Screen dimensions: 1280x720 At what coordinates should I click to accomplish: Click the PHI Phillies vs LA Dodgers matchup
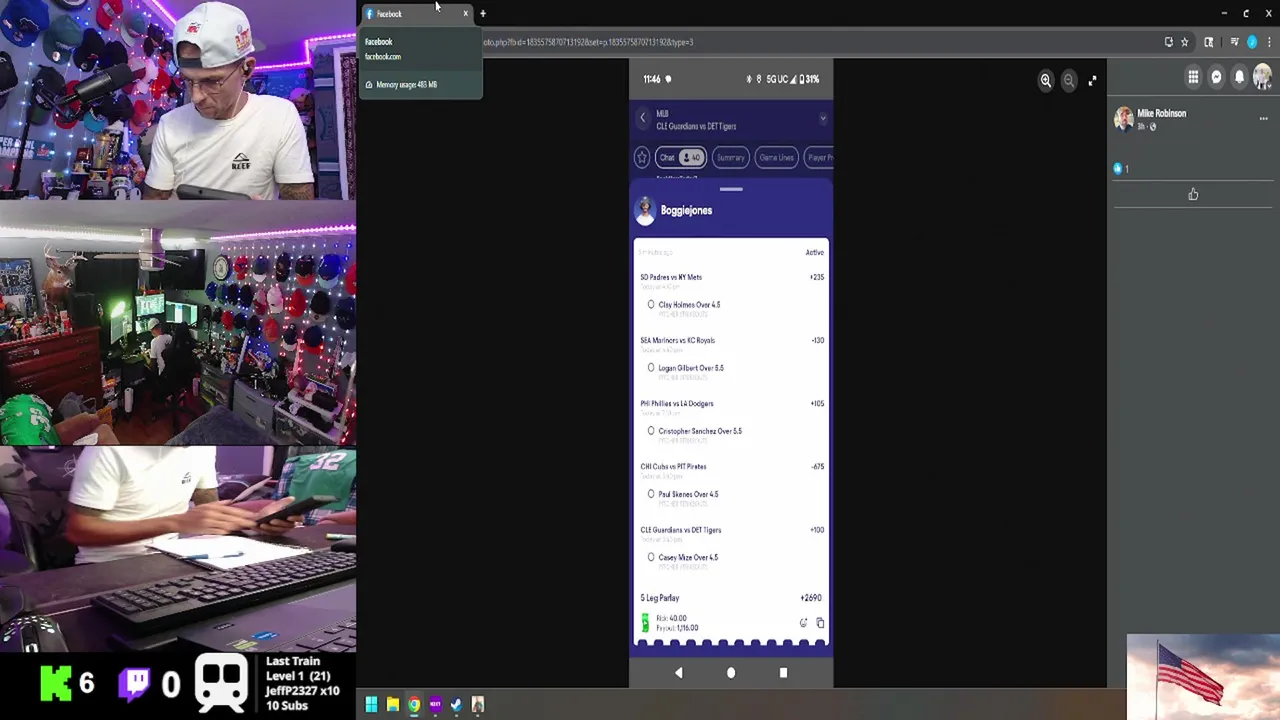click(x=676, y=403)
